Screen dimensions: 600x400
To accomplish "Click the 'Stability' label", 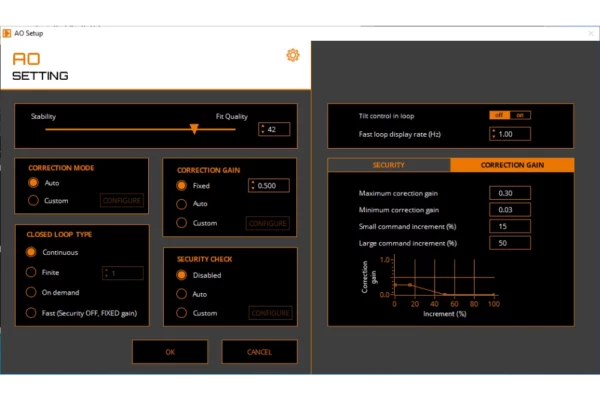I will click(43, 116).
